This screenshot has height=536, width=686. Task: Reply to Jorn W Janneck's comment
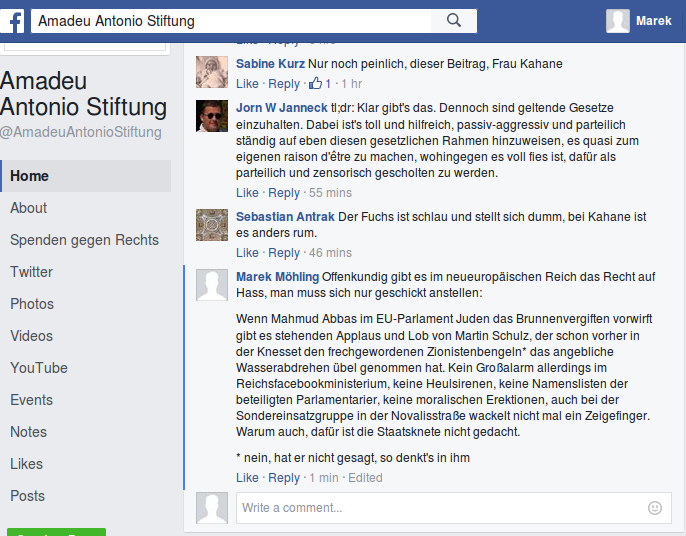[x=284, y=193]
